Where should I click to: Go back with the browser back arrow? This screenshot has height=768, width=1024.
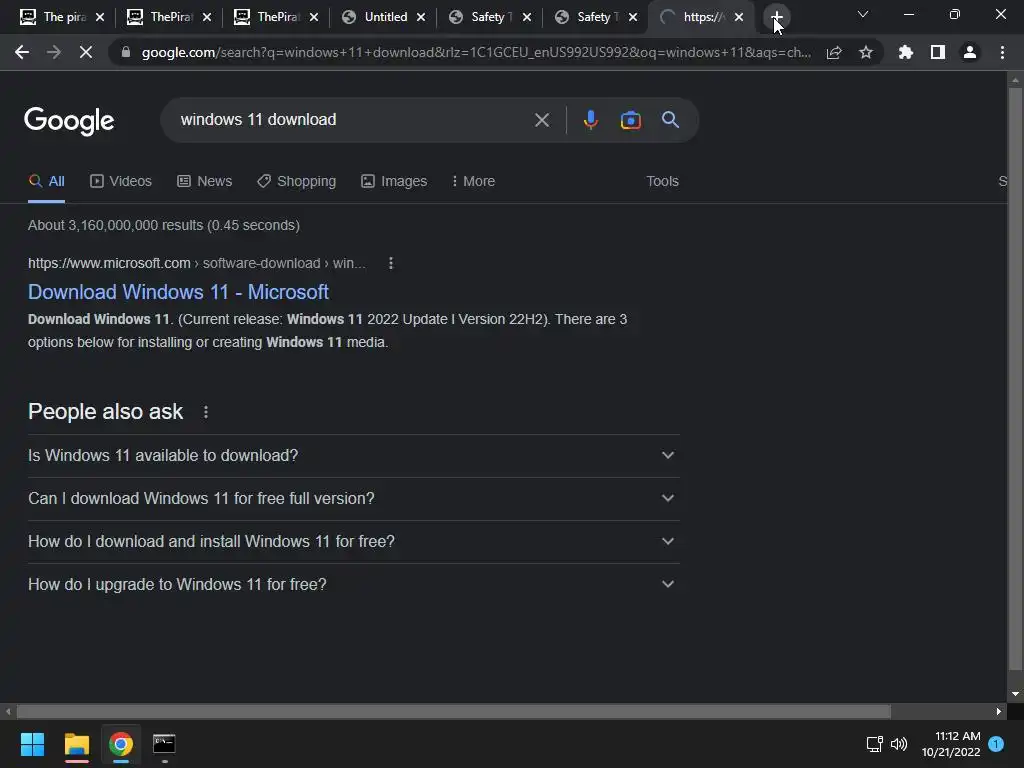tap(22, 52)
